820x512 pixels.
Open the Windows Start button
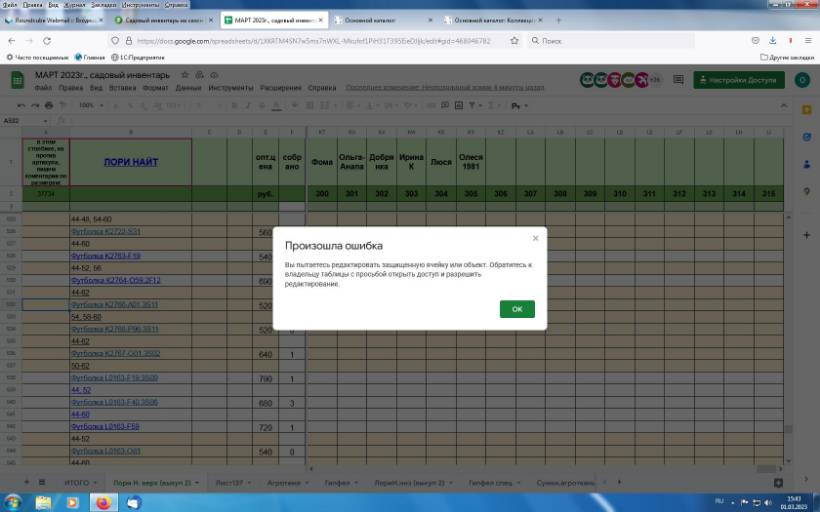click(x=14, y=501)
